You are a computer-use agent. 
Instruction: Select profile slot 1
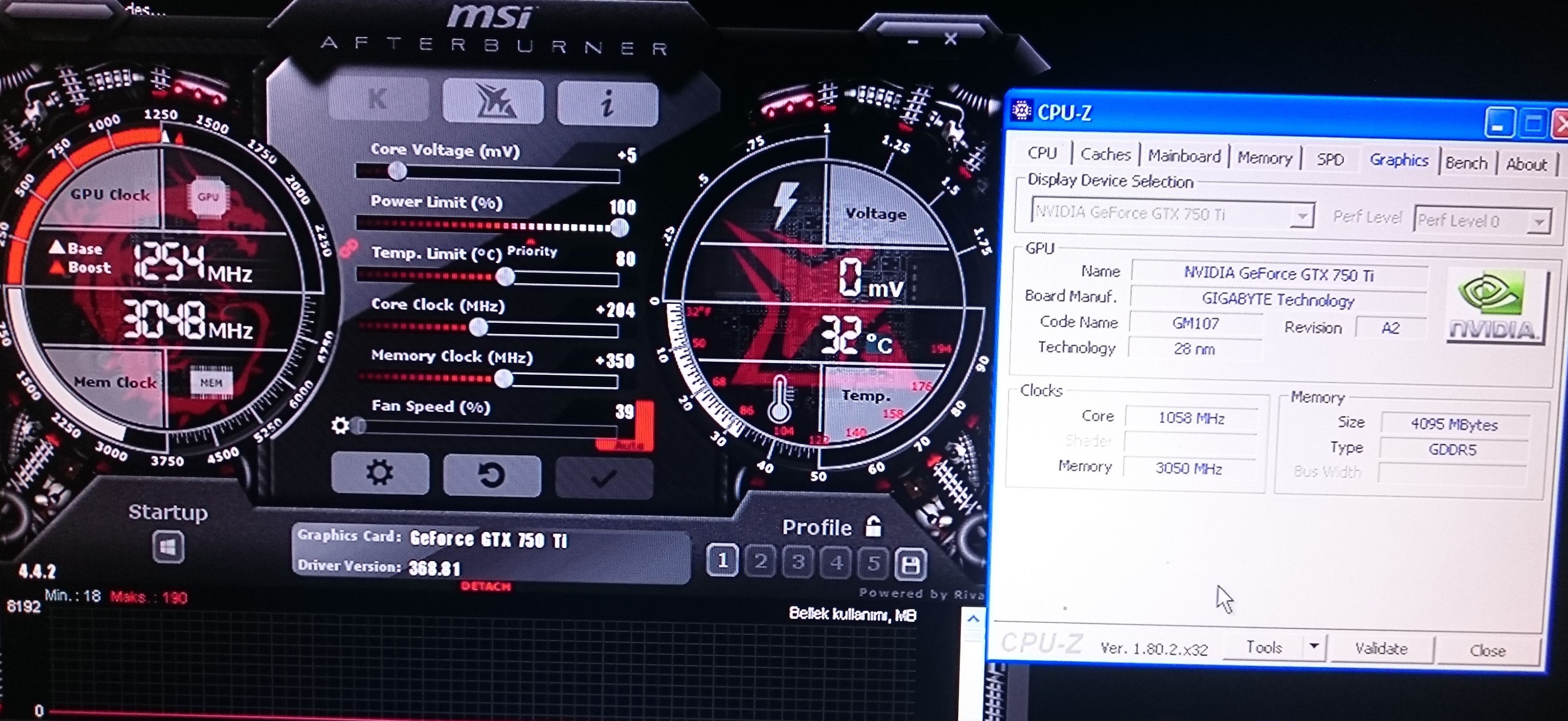click(x=723, y=560)
